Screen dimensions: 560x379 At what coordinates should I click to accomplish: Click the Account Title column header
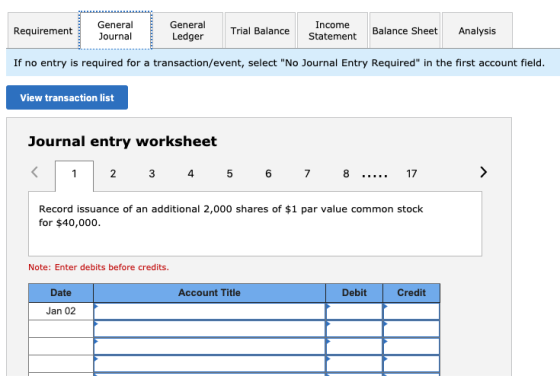tap(210, 293)
